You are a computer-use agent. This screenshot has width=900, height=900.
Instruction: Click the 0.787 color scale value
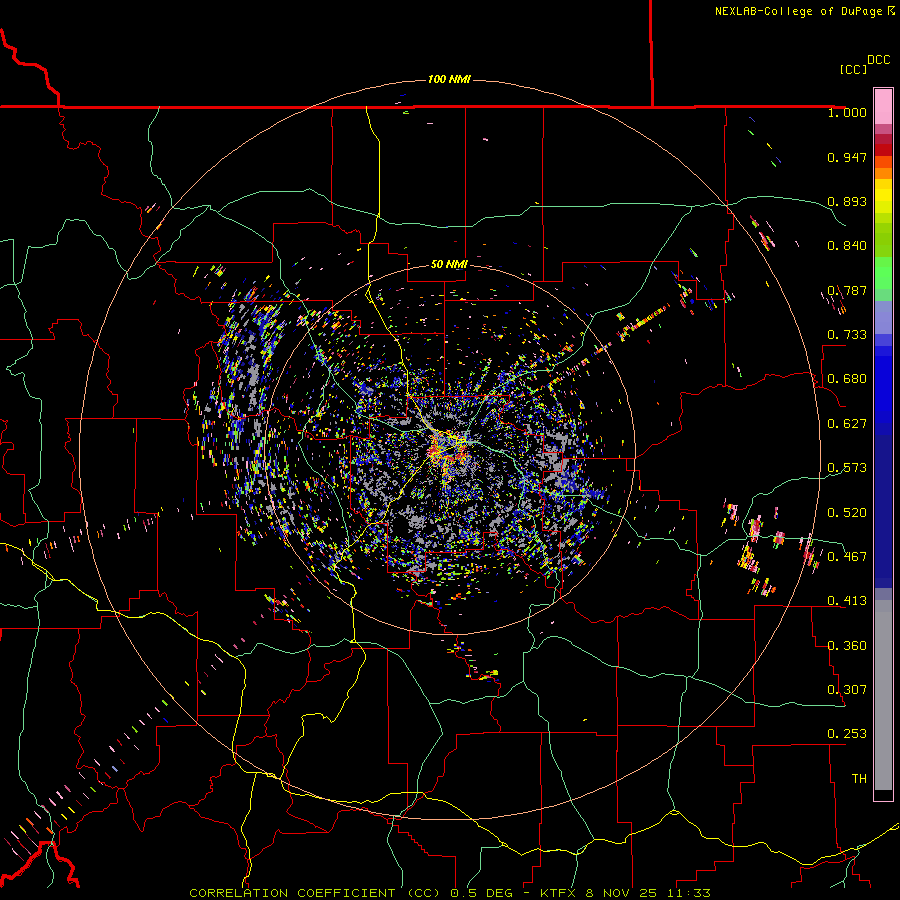pos(847,290)
